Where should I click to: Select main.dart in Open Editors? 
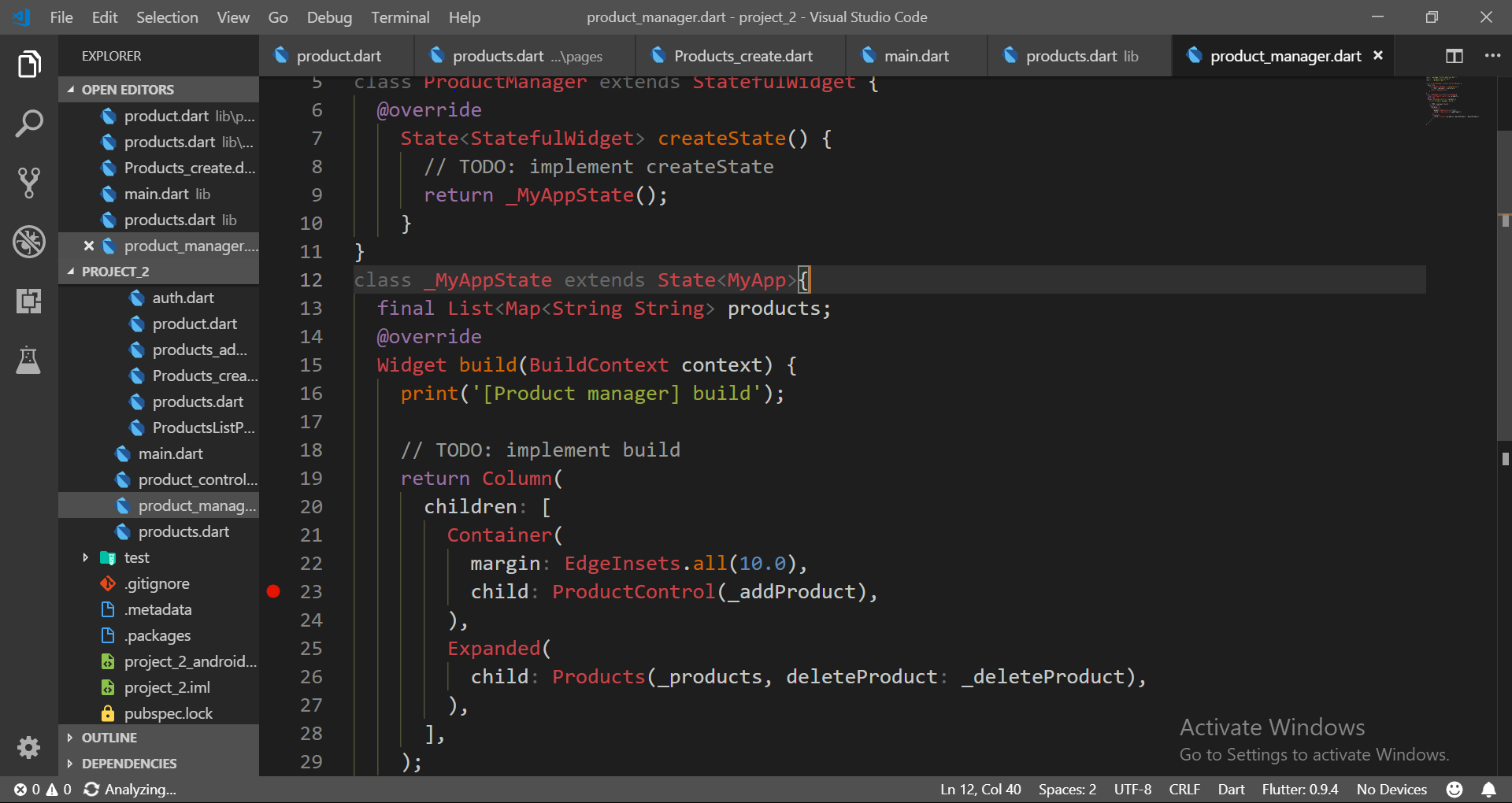pyautogui.click(x=158, y=194)
